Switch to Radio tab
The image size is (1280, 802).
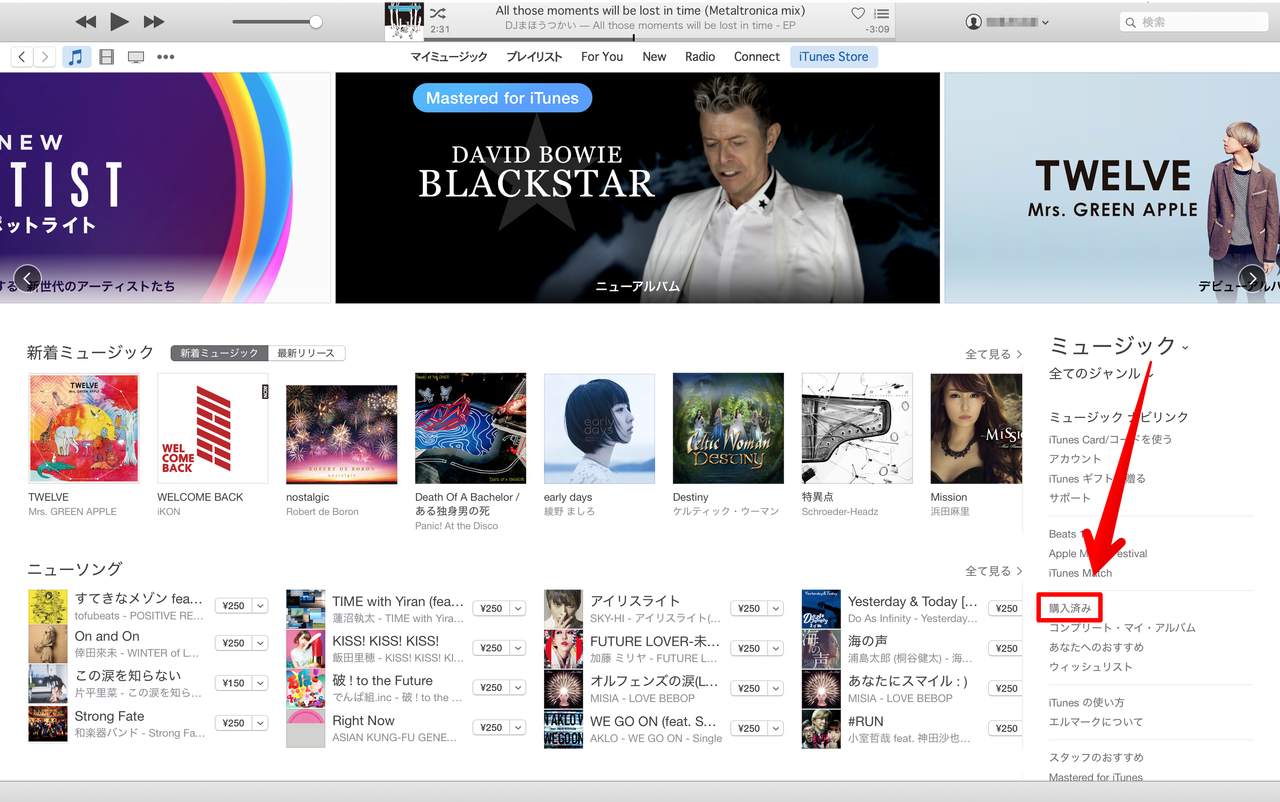point(700,57)
